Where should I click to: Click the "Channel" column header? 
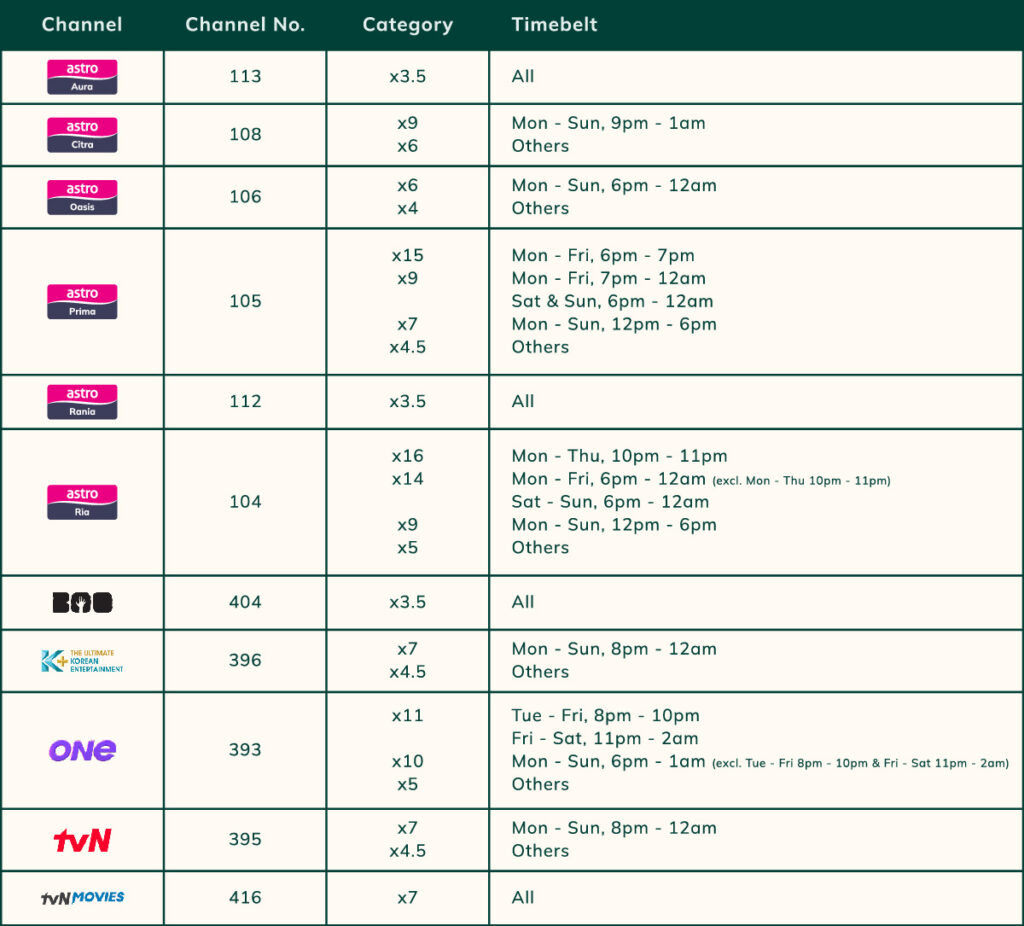[82, 24]
